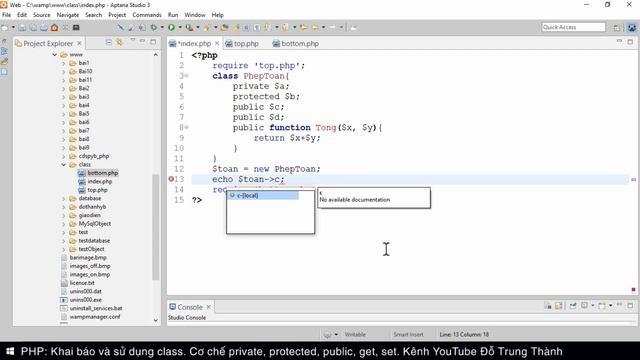The image size is (640, 360).
Task: Maximize the Project Explorer panel
Action: pos(153,42)
